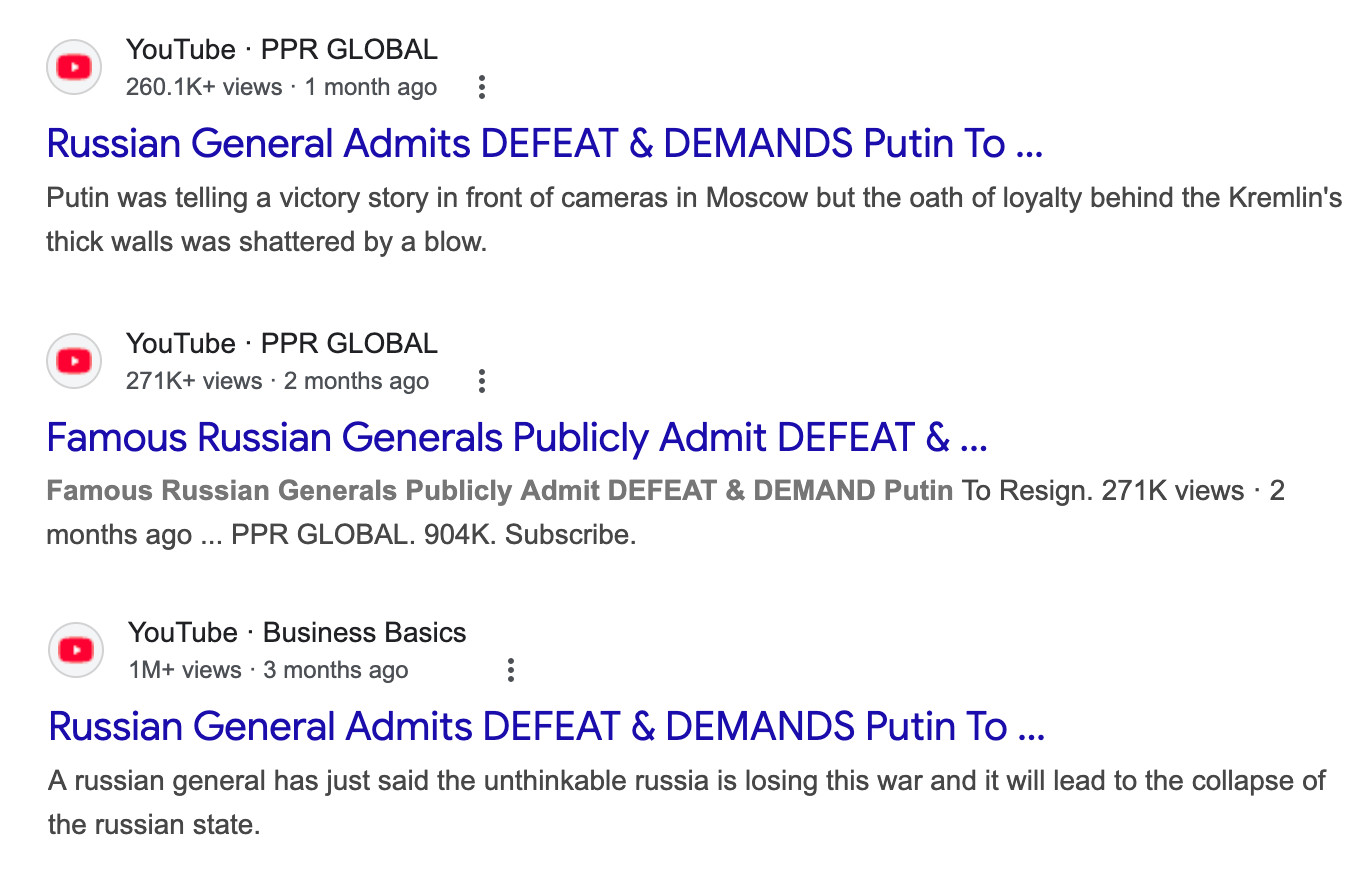Click YouTube icon beside the 271K+ views result
Screen dimensions: 1368x887
tap(74, 361)
